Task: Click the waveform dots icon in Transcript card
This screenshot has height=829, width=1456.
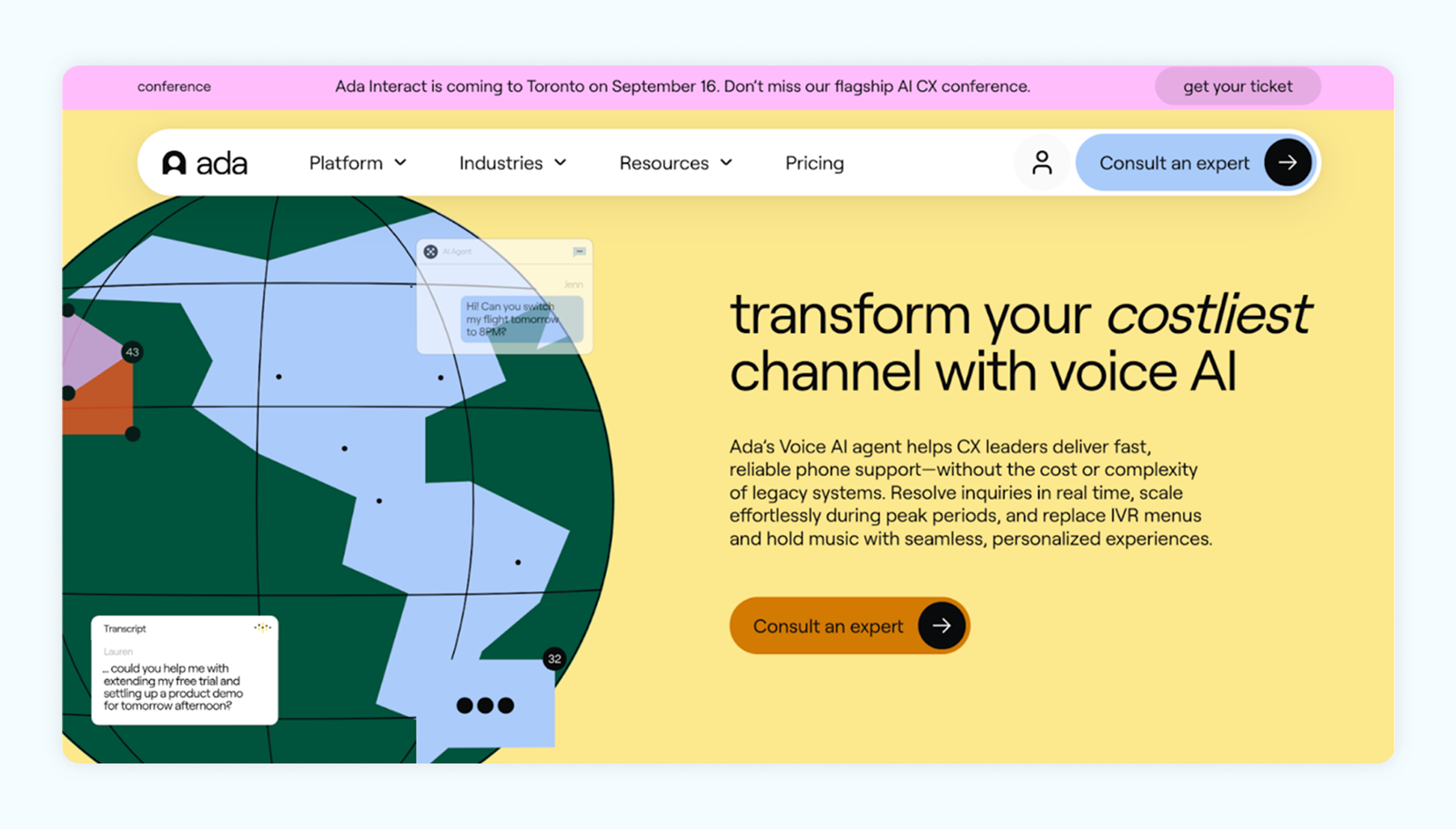Action: point(263,628)
